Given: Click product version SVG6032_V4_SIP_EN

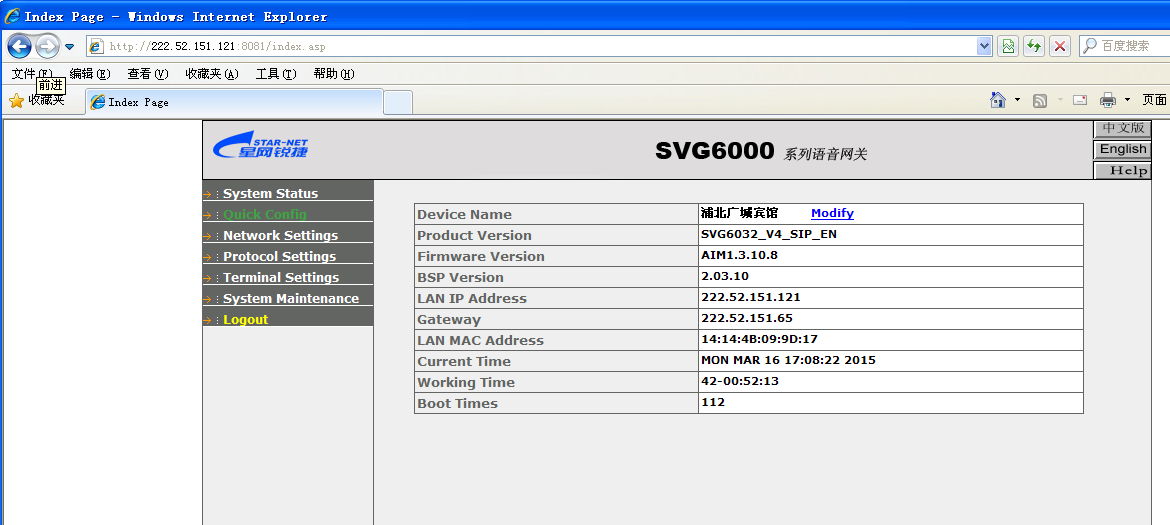Looking at the screenshot, I should tap(769, 234).
